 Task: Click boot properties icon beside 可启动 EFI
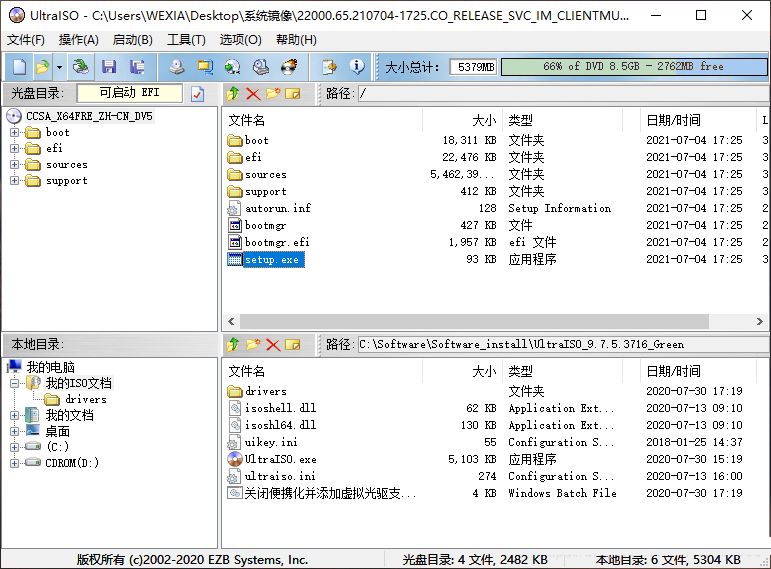tap(197, 93)
